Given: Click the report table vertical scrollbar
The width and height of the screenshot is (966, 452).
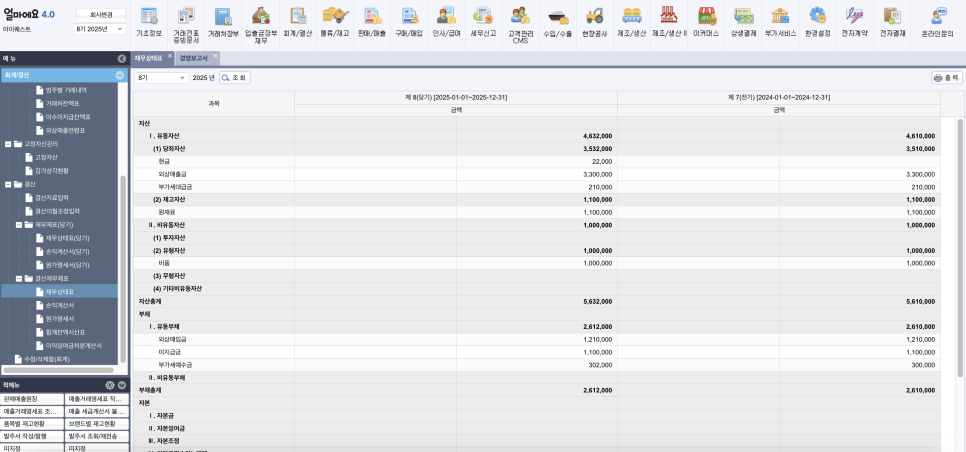Looking at the screenshot, I should pos(962,246).
